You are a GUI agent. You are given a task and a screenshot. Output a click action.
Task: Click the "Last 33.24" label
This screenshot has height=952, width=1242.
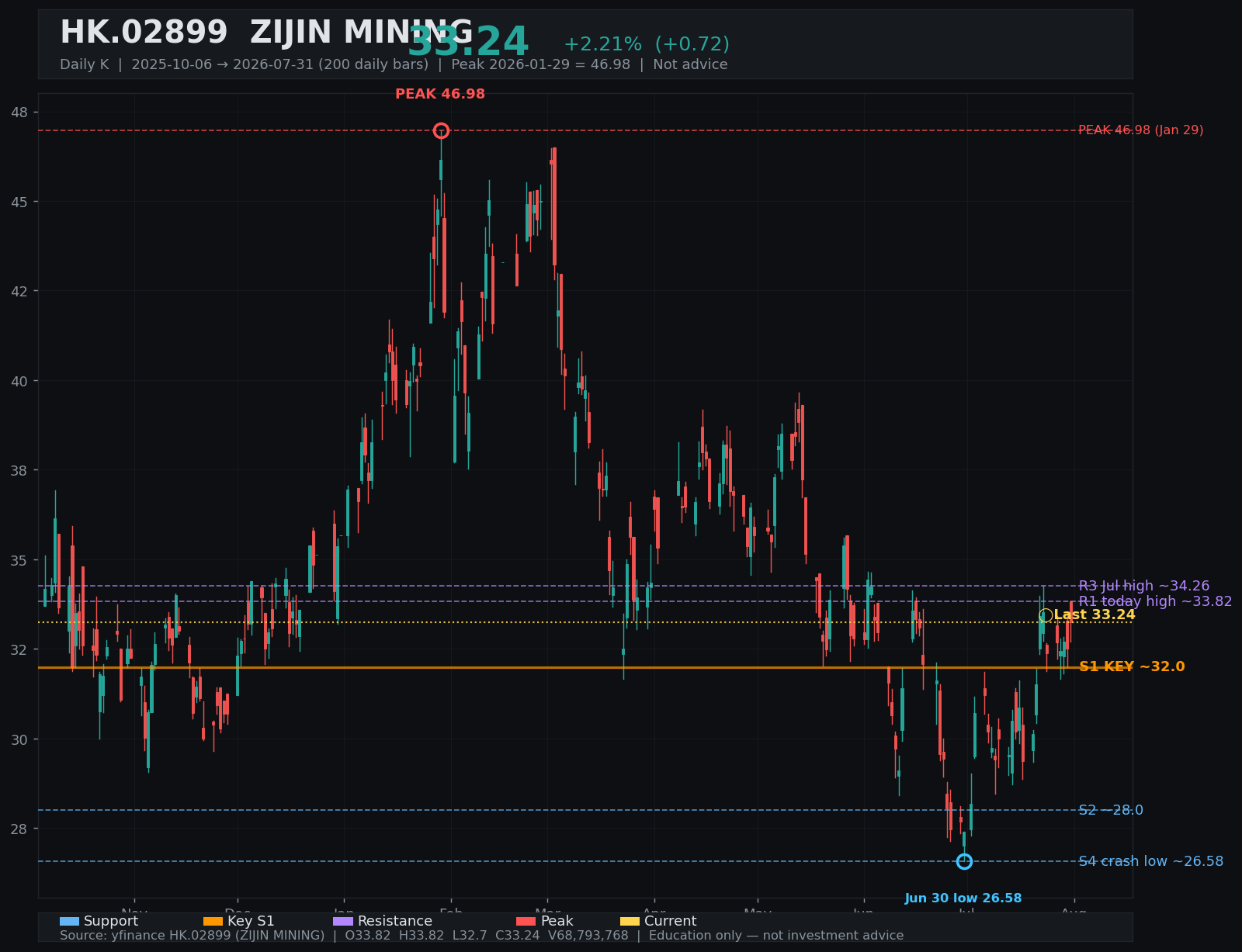click(1095, 615)
